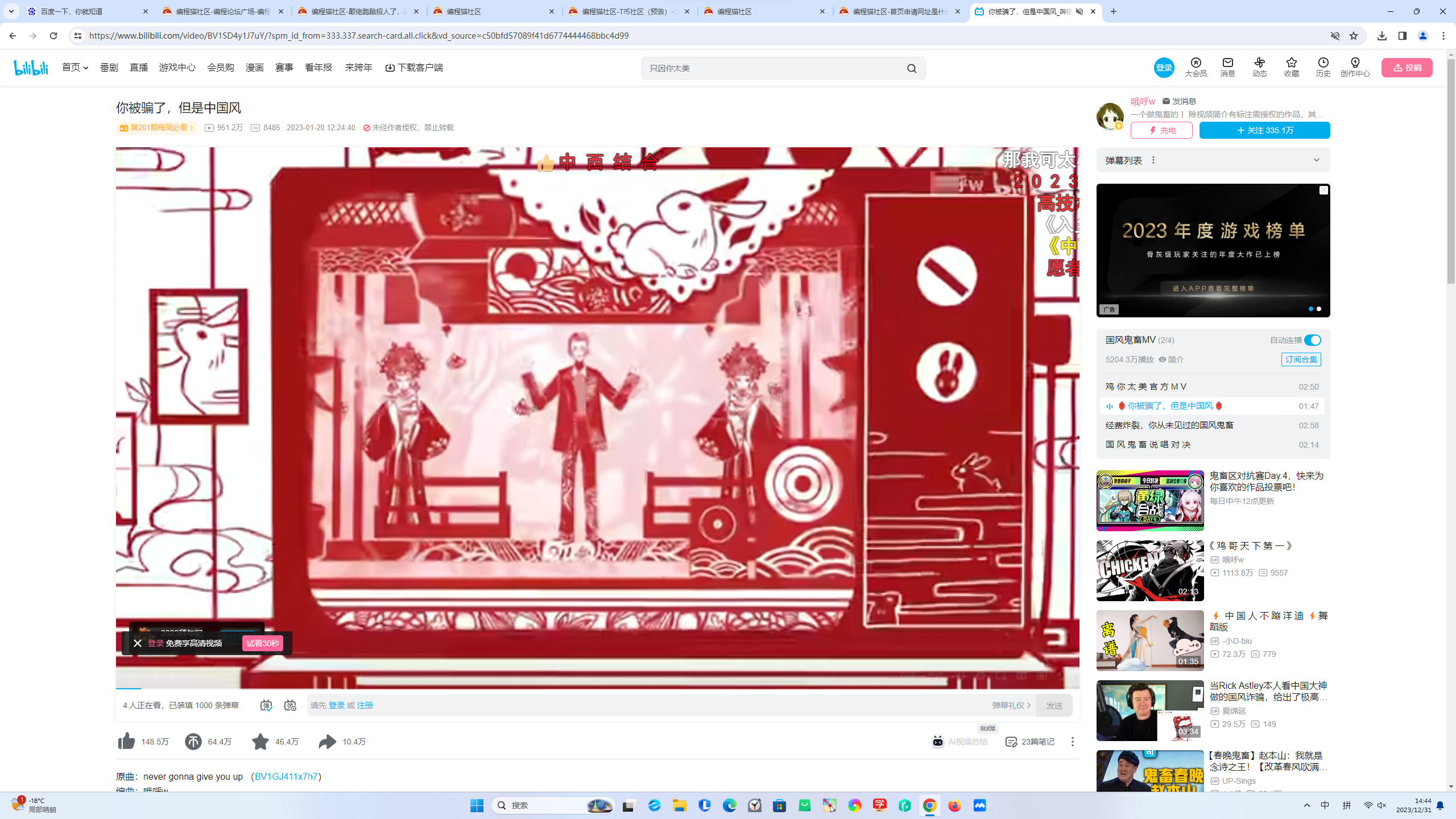
Task: Open File Explorer from taskbar
Action: coord(680,805)
